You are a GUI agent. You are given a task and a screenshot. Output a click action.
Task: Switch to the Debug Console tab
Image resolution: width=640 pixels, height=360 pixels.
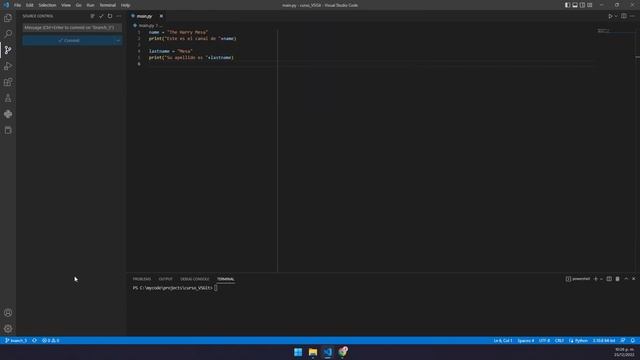coord(195,279)
